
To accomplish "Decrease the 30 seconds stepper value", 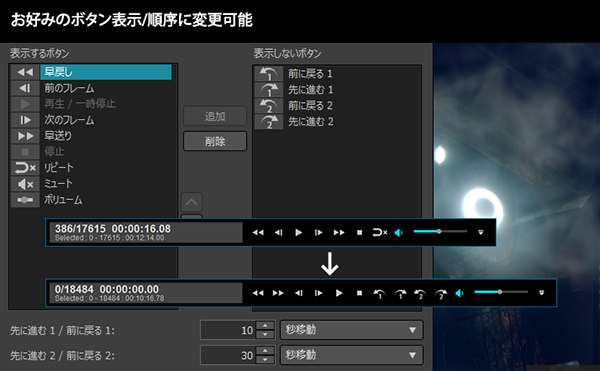I will tap(265, 360).
